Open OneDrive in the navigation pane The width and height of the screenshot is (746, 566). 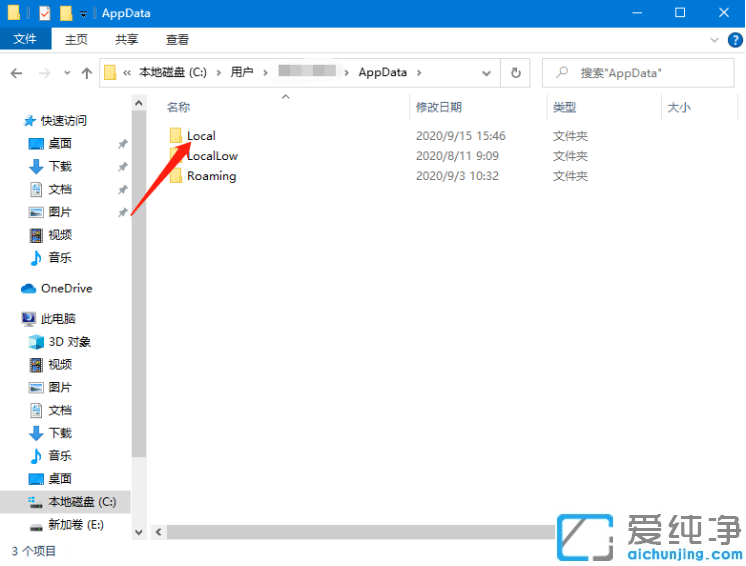click(67, 289)
